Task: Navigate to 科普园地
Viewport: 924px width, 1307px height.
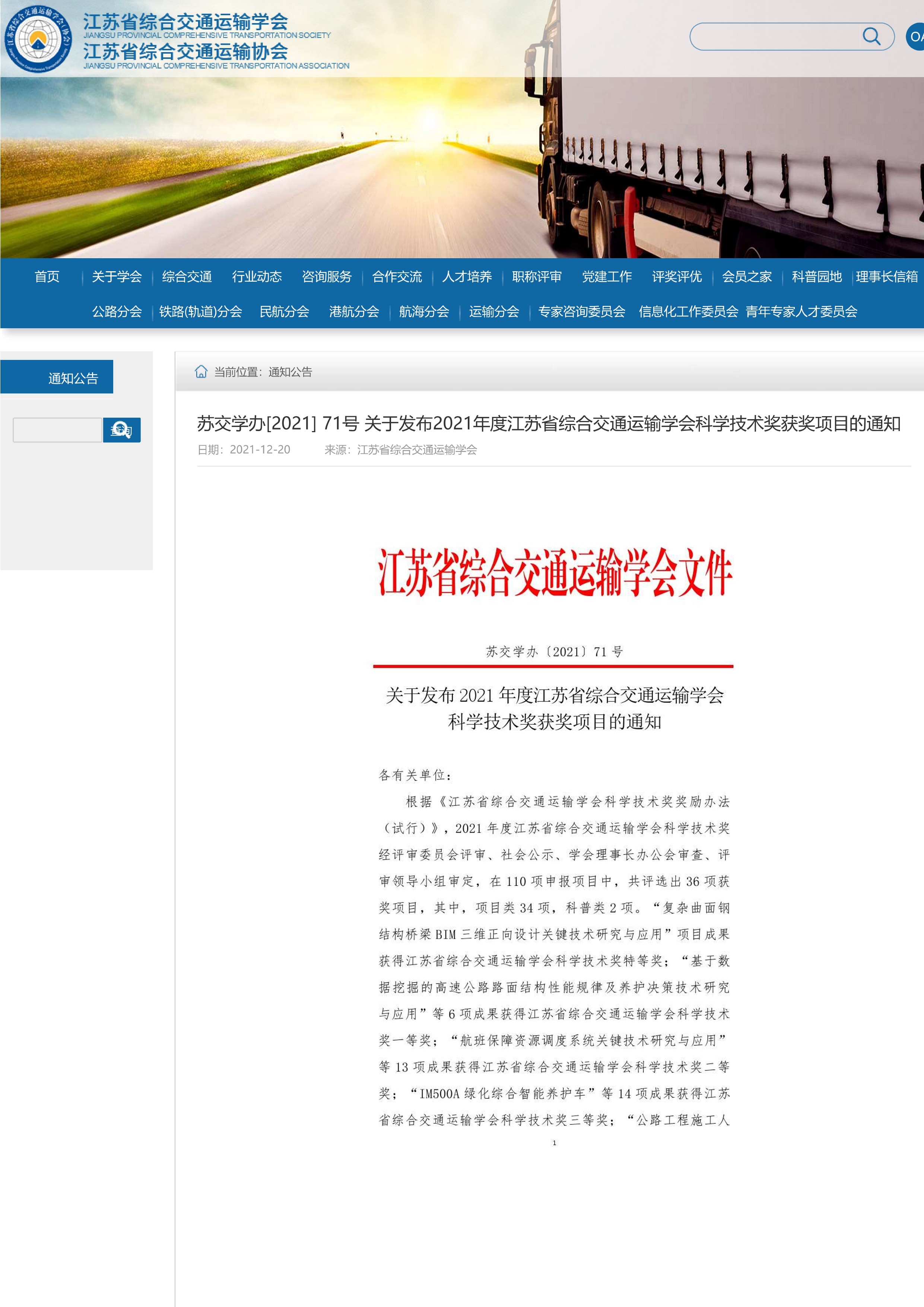Action: pos(816,277)
